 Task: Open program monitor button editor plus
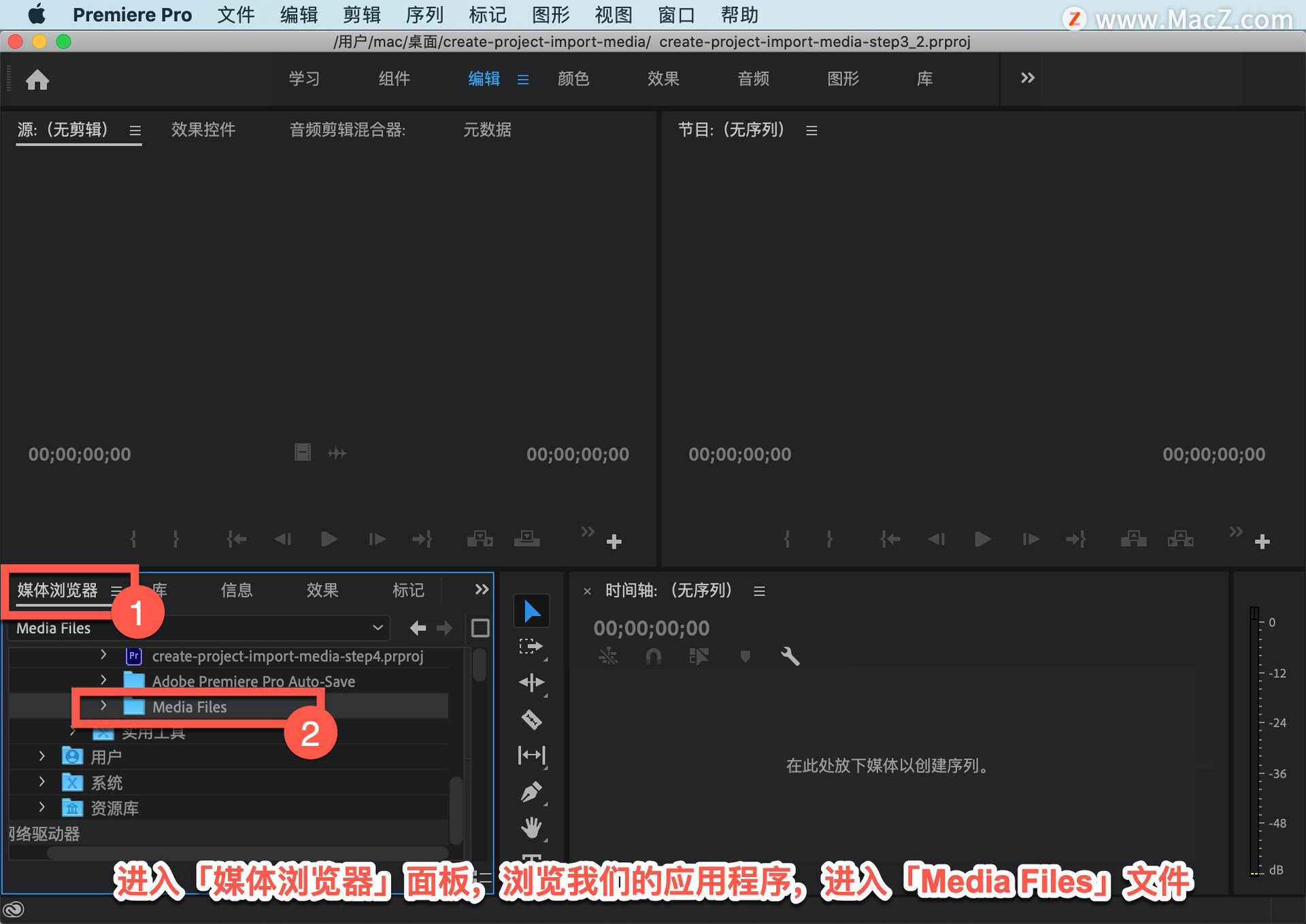1262,542
